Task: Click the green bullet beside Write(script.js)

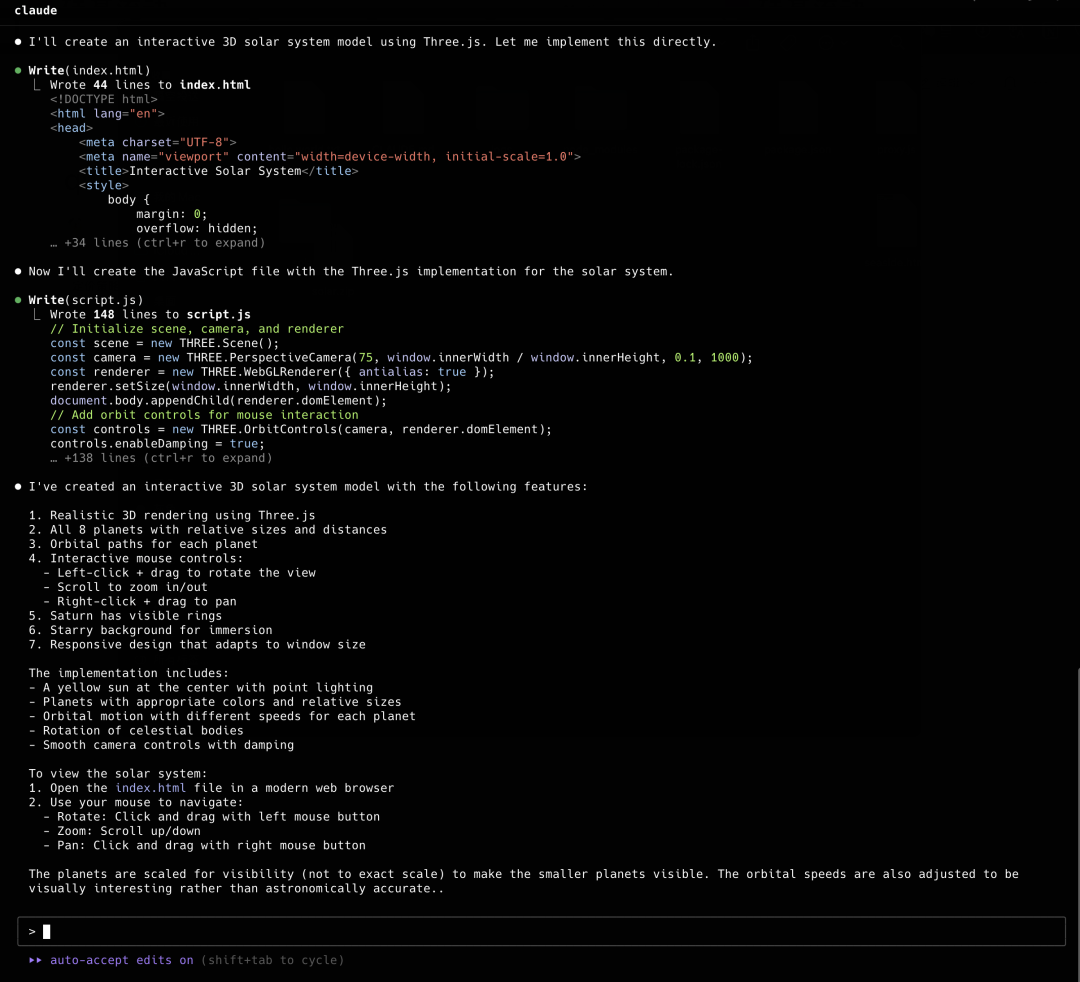Action: coord(18,300)
